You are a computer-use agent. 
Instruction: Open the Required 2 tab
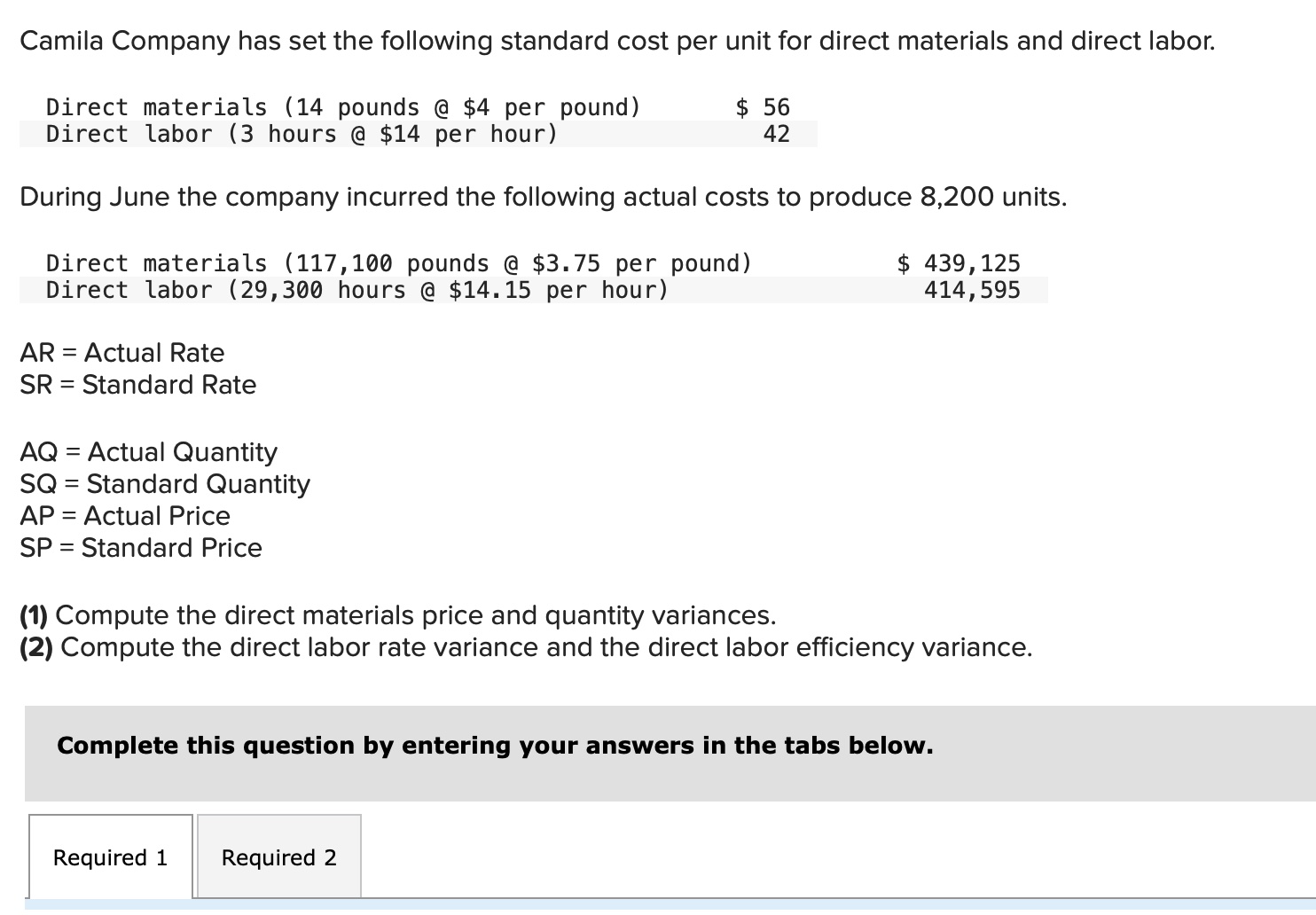tap(278, 856)
